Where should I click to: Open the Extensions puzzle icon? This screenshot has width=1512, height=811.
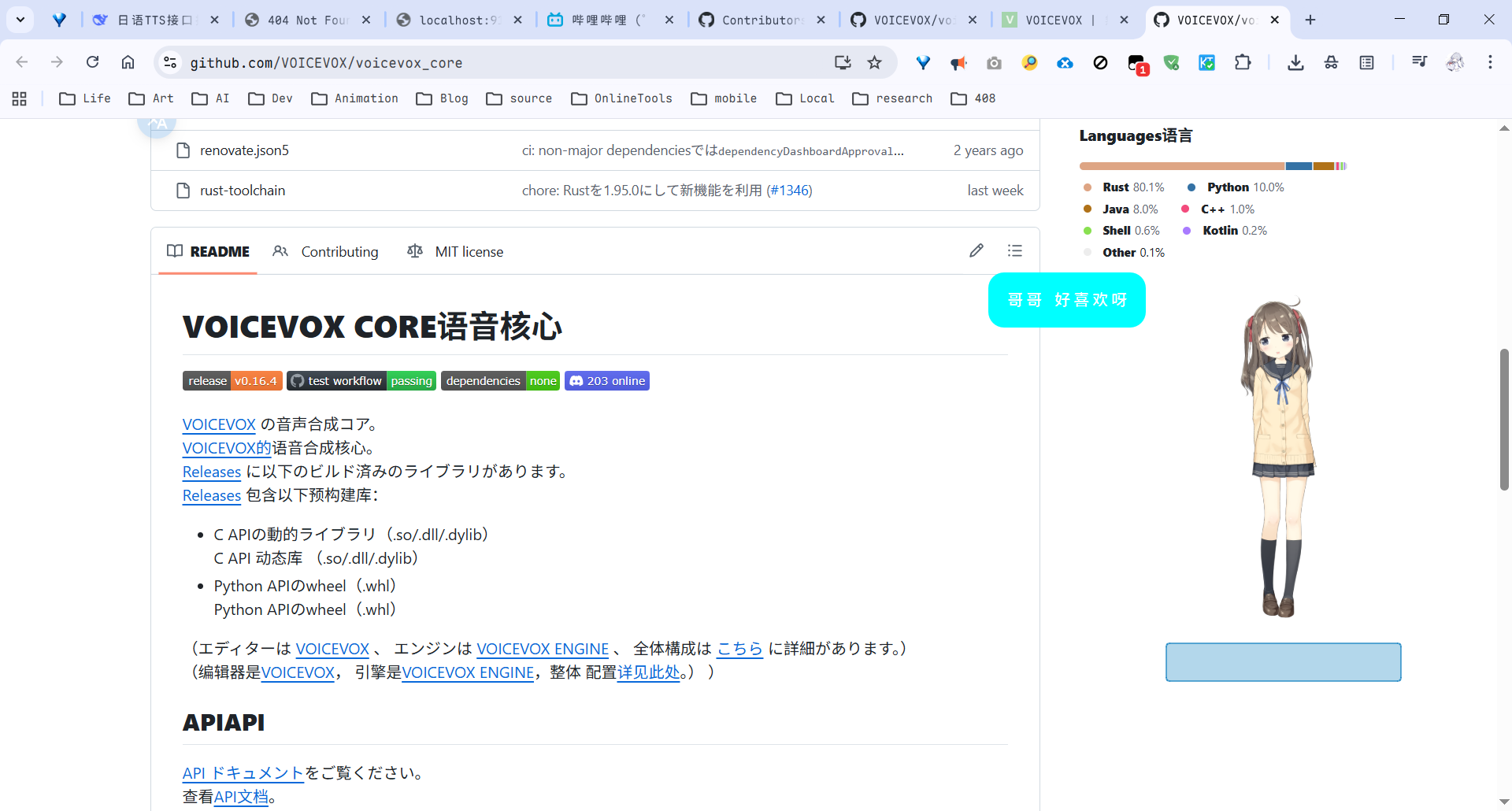click(x=1243, y=62)
